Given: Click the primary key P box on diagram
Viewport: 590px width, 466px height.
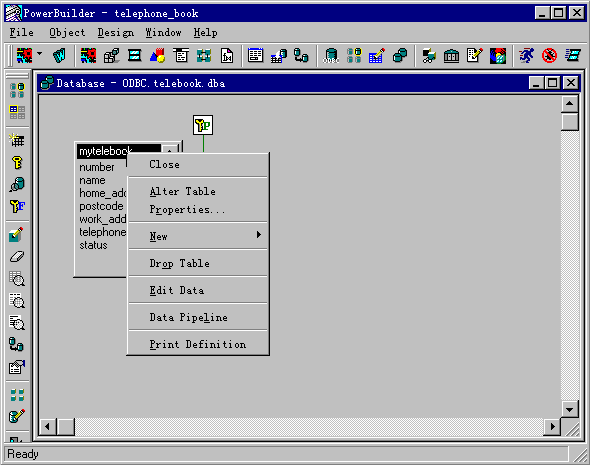Looking at the screenshot, I should [x=203, y=125].
